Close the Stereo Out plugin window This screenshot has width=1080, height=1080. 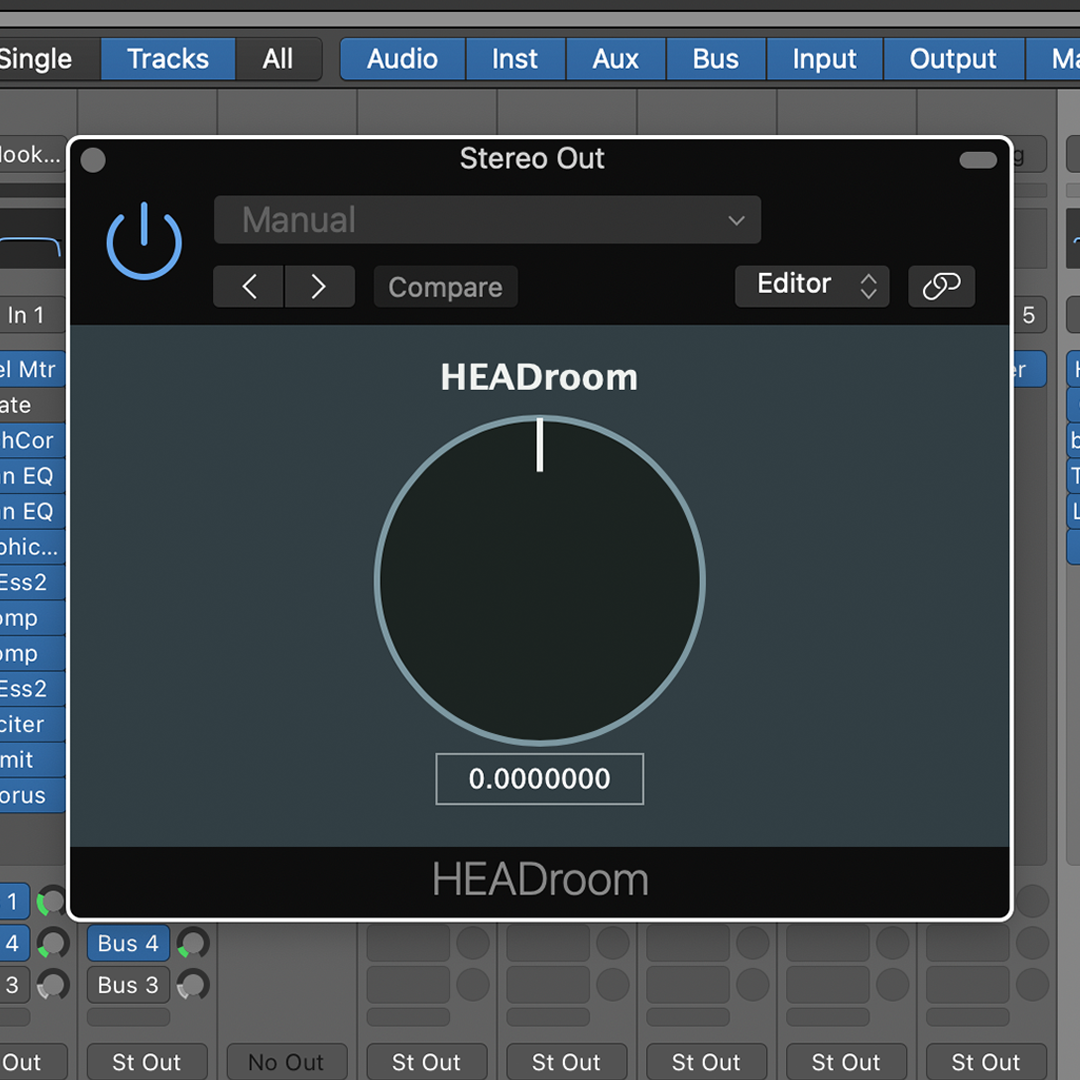click(x=93, y=160)
